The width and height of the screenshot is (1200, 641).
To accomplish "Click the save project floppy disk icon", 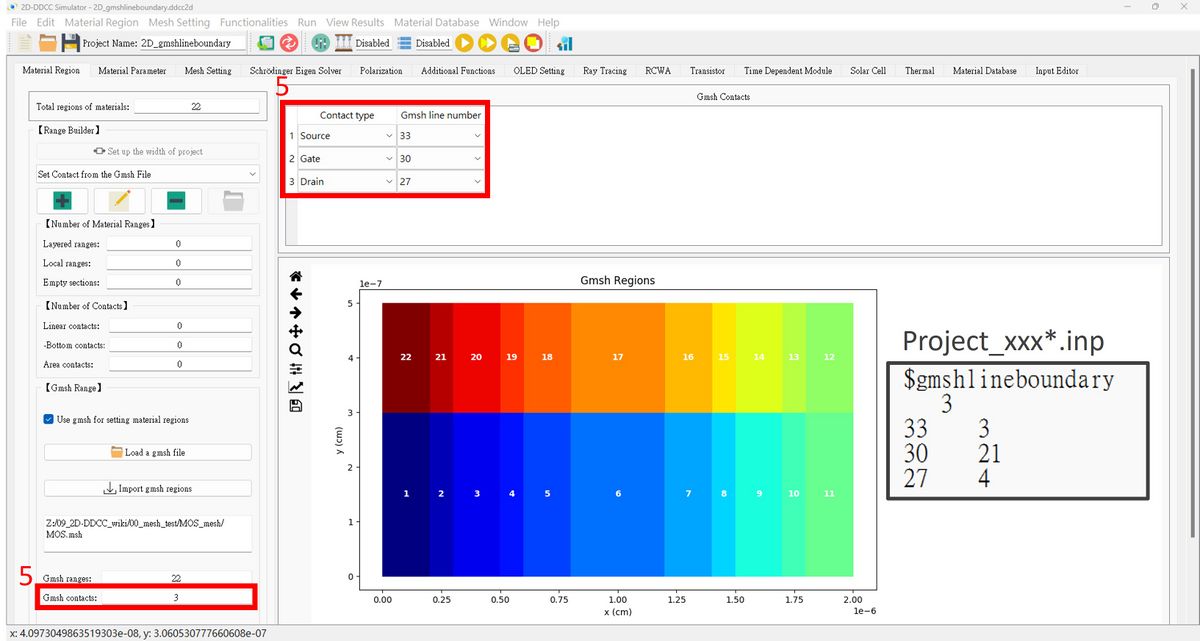I will (x=70, y=43).
